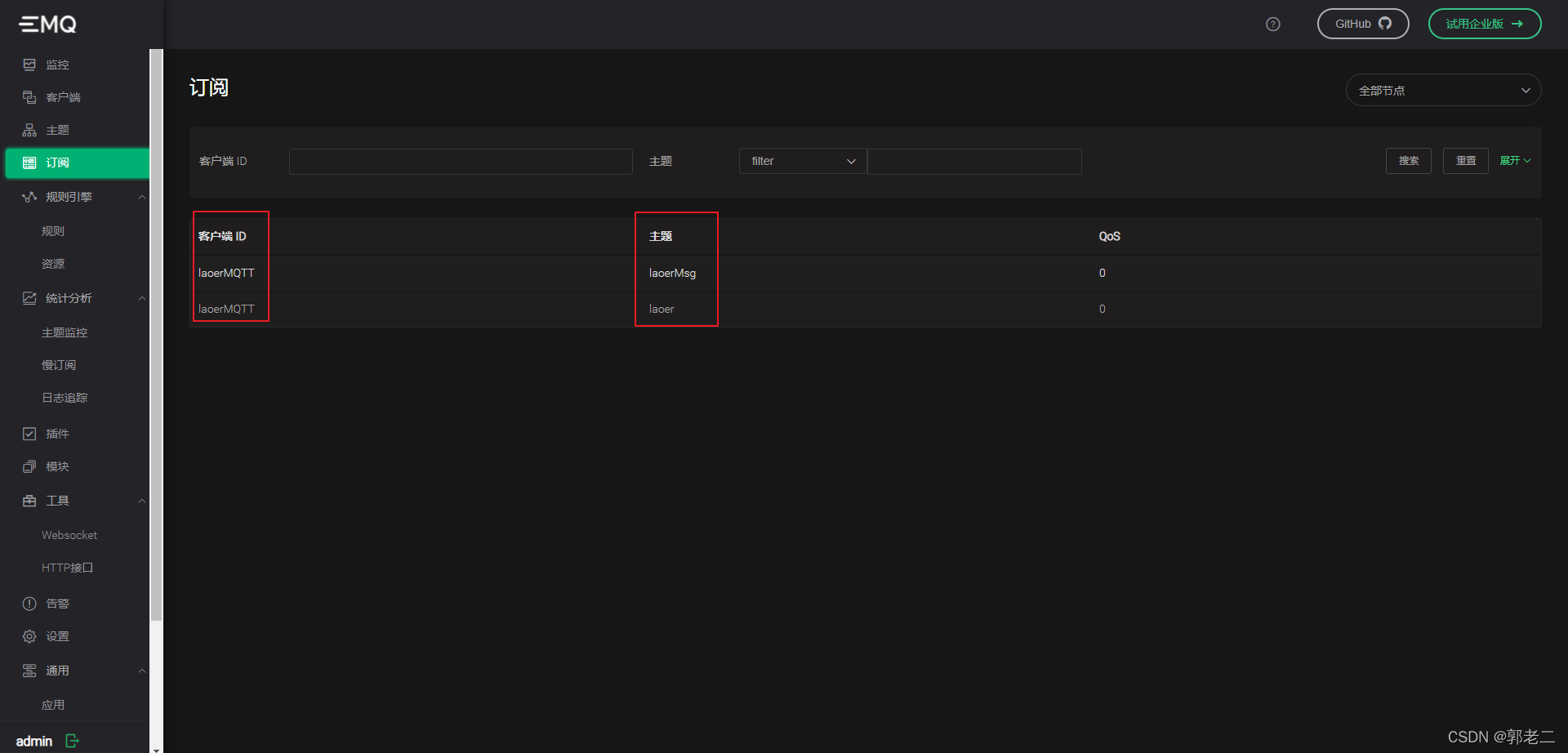The height and width of the screenshot is (753, 1568).
Task: Click the 工具 toolbox icon
Action: click(x=29, y=501)
